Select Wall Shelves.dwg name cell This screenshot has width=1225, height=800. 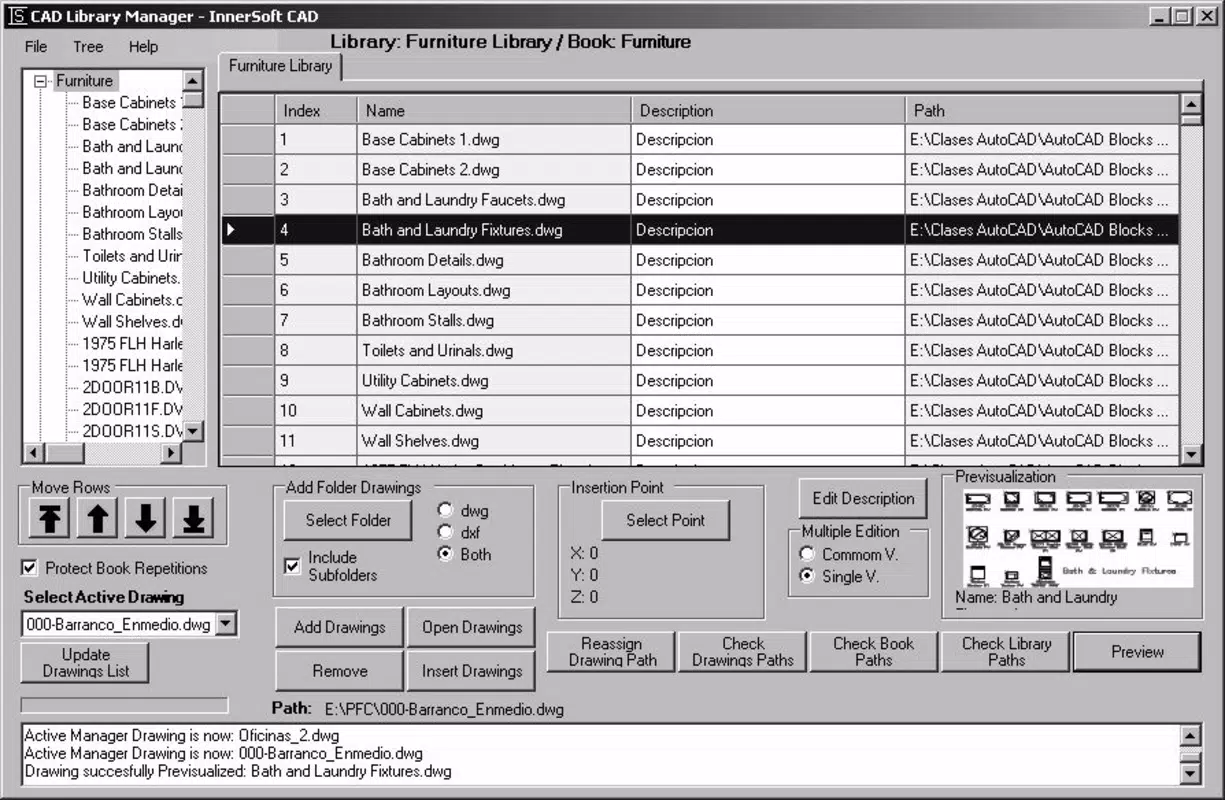[x=494, y=441]
